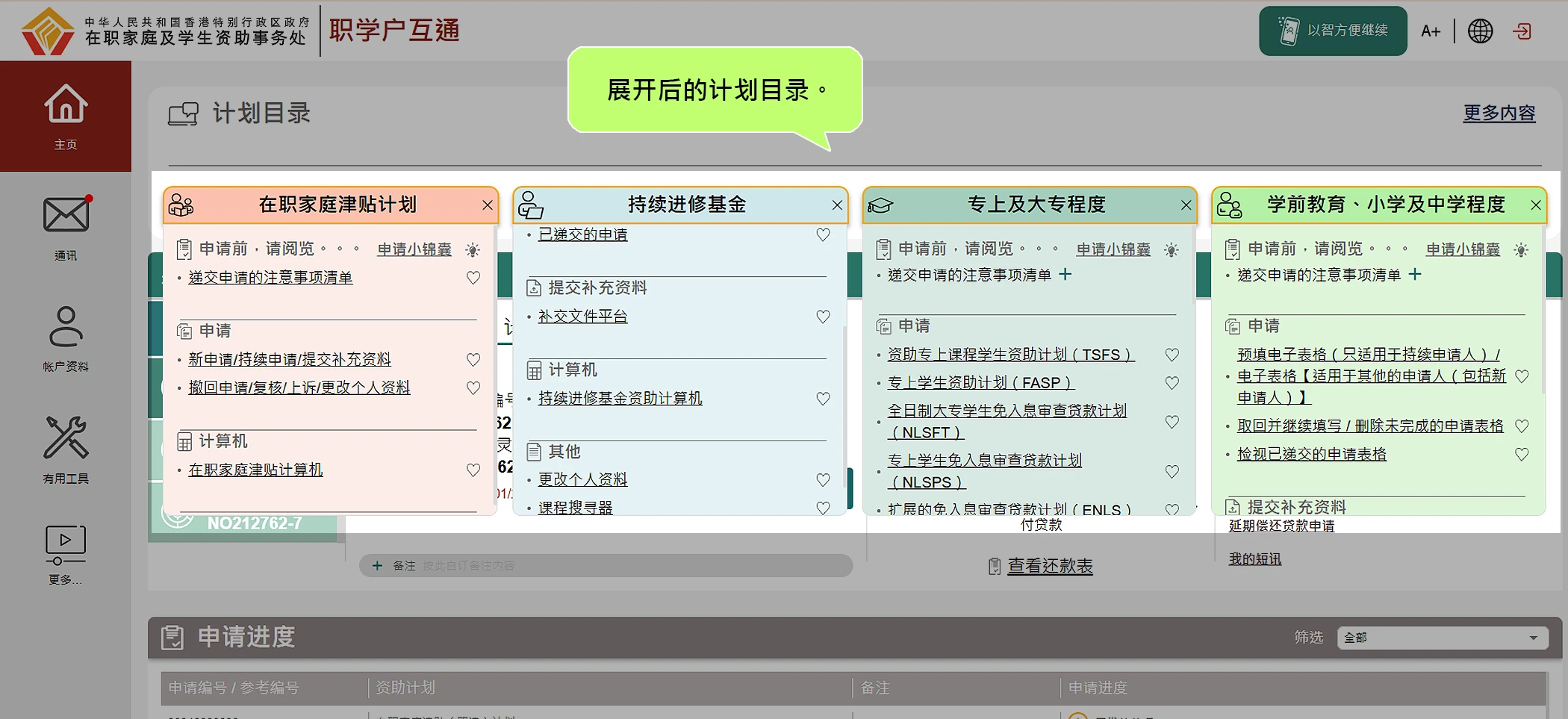Open 课程搜寻器 link

point(575,508)
